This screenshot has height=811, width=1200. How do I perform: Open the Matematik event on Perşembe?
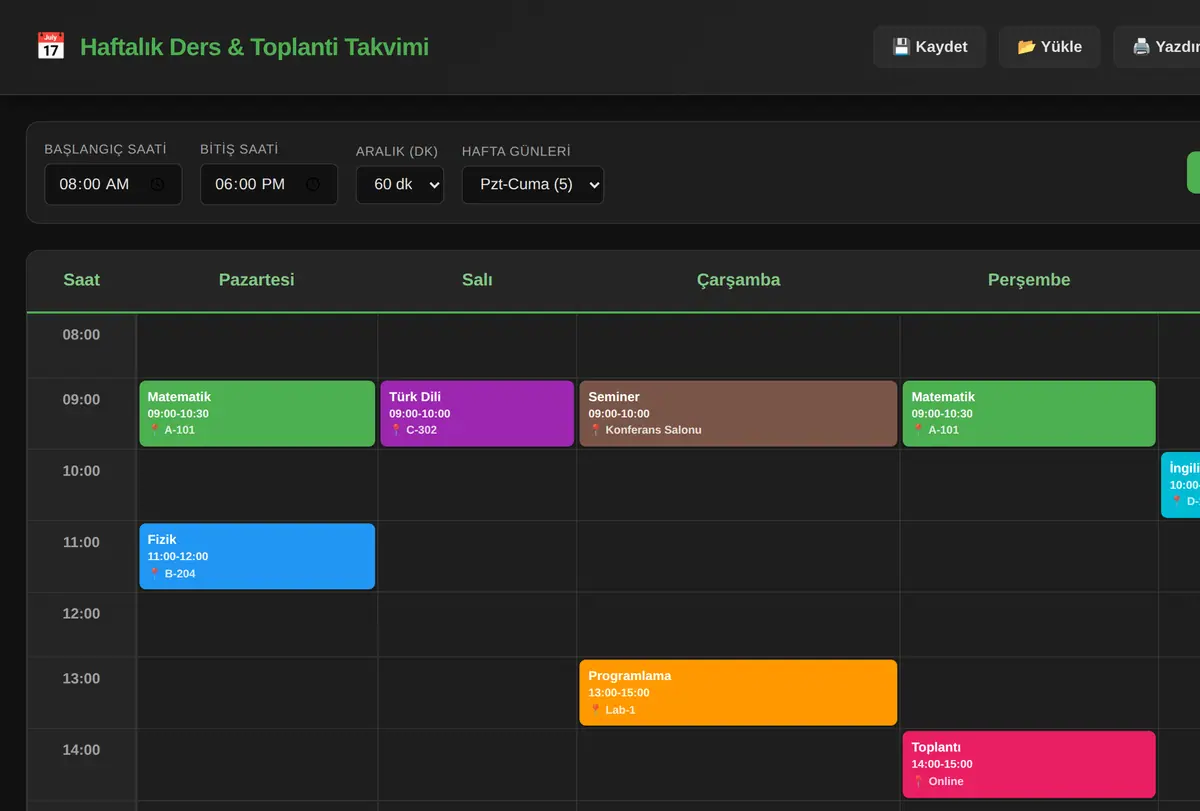pos(1029,413)
